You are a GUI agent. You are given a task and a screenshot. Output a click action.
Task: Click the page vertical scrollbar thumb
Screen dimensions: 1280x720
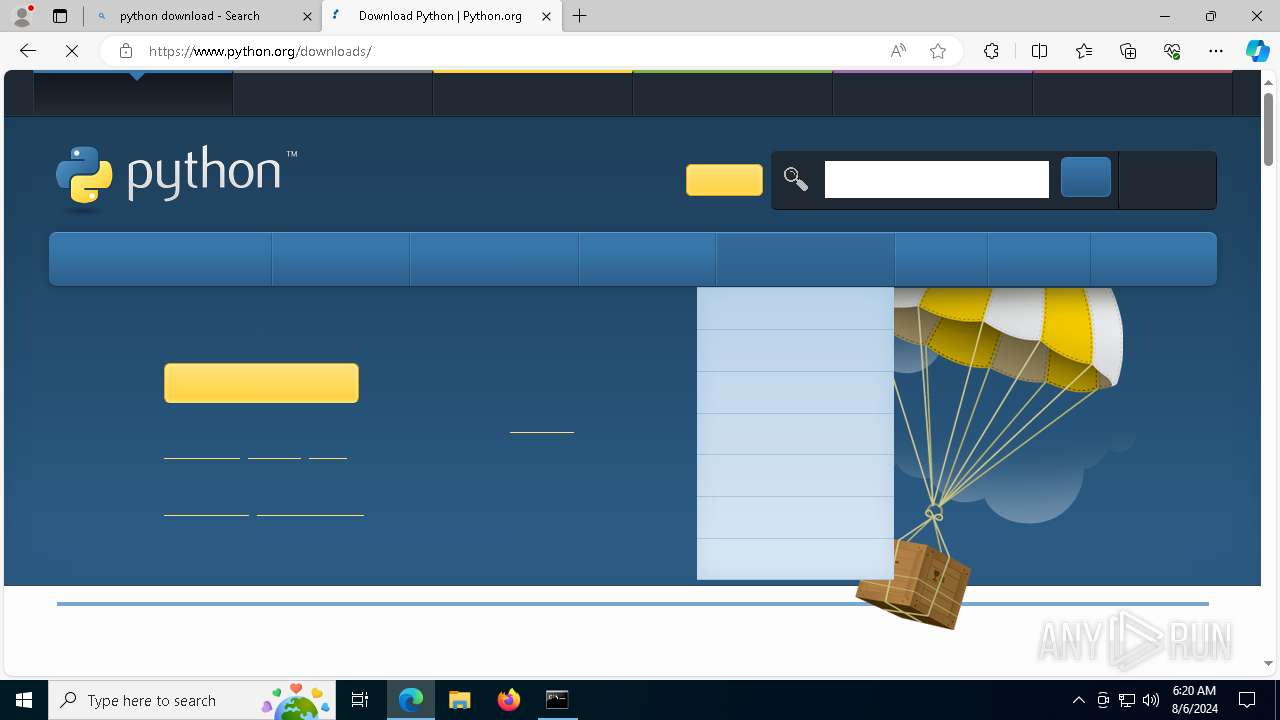(1268, 128)
